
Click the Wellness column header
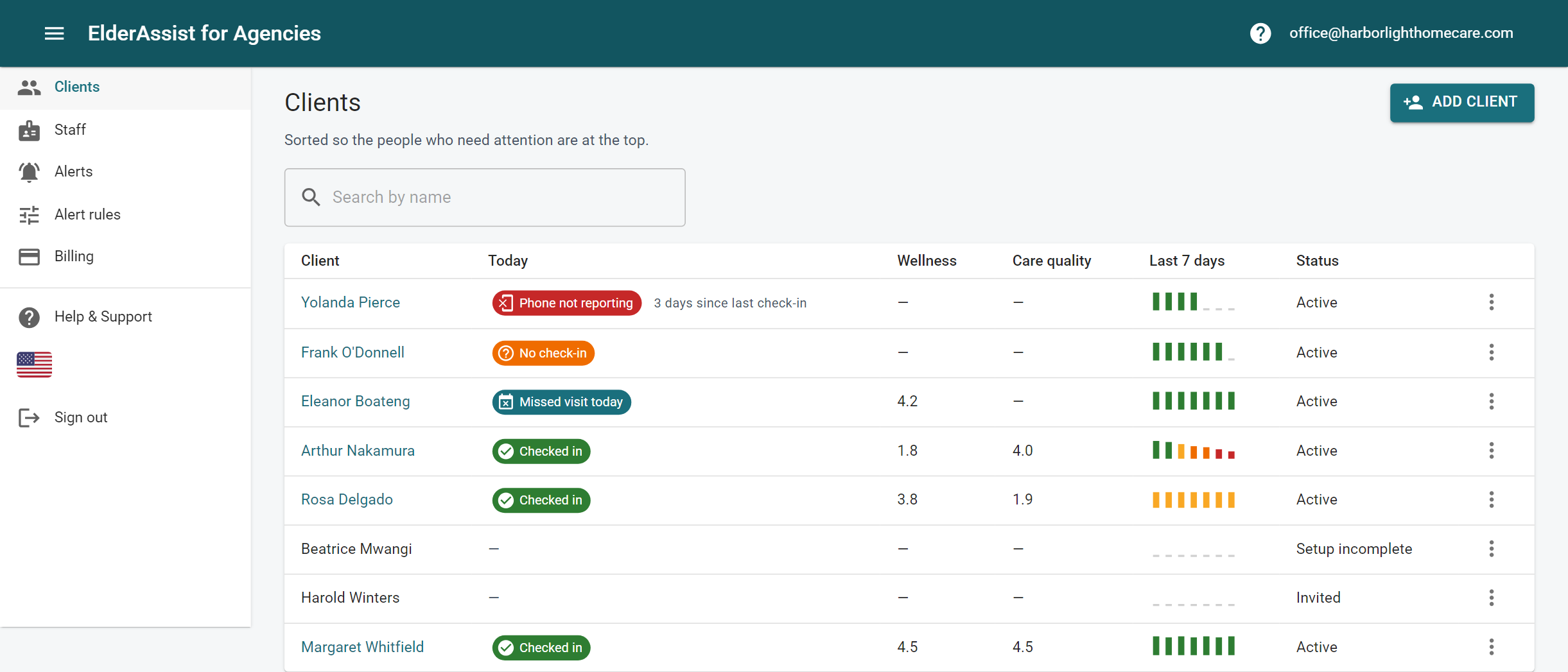[x=927, y=261]
